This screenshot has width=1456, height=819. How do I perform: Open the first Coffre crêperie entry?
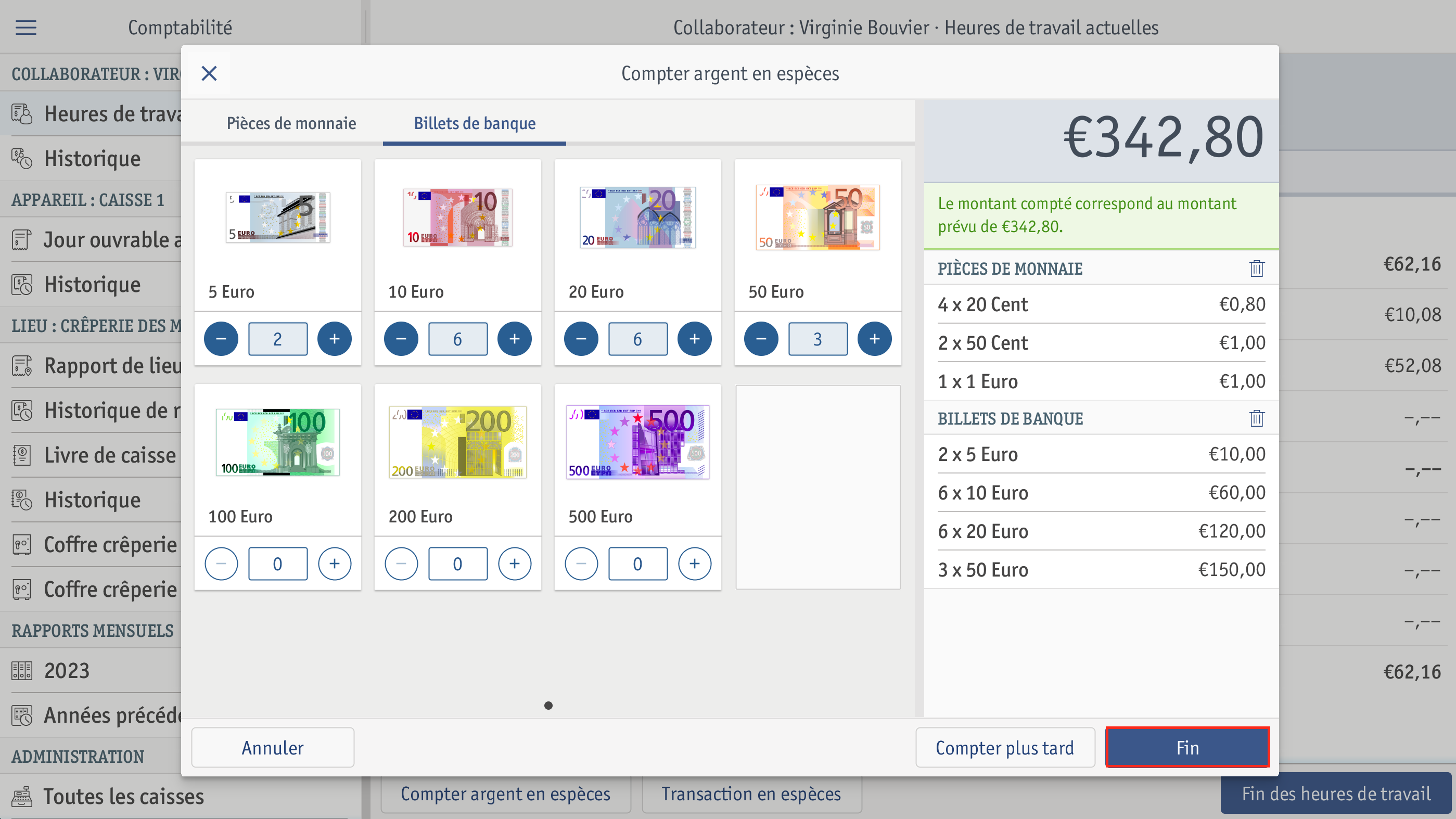point(91,544)
